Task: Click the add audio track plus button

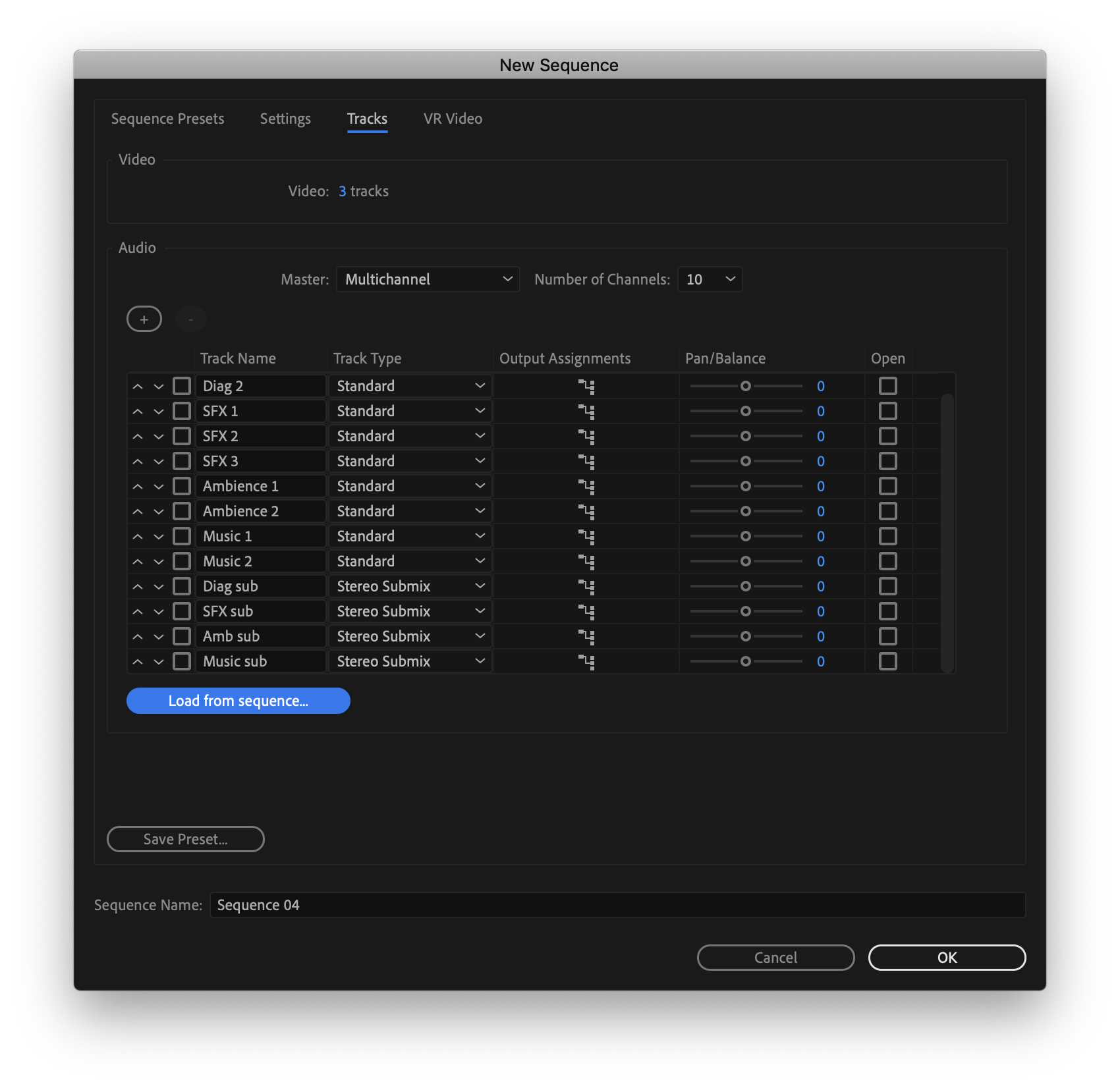Action: coord(144,319)
